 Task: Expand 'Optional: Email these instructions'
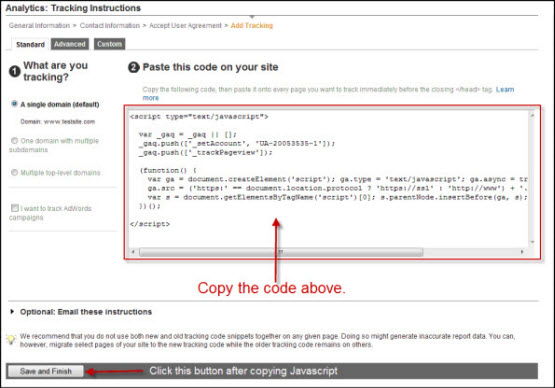pyautogui.click(x=86, y=312)
